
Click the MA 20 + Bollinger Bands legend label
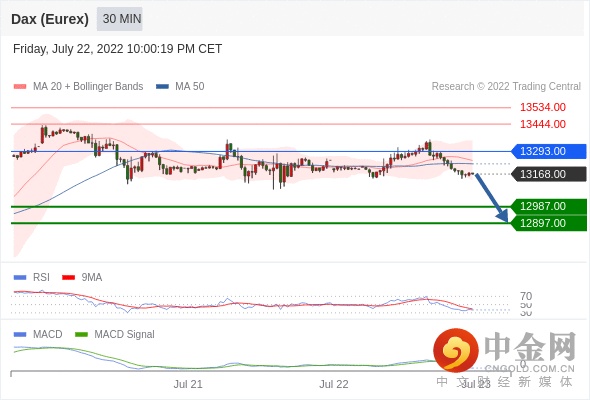point(88,87)
